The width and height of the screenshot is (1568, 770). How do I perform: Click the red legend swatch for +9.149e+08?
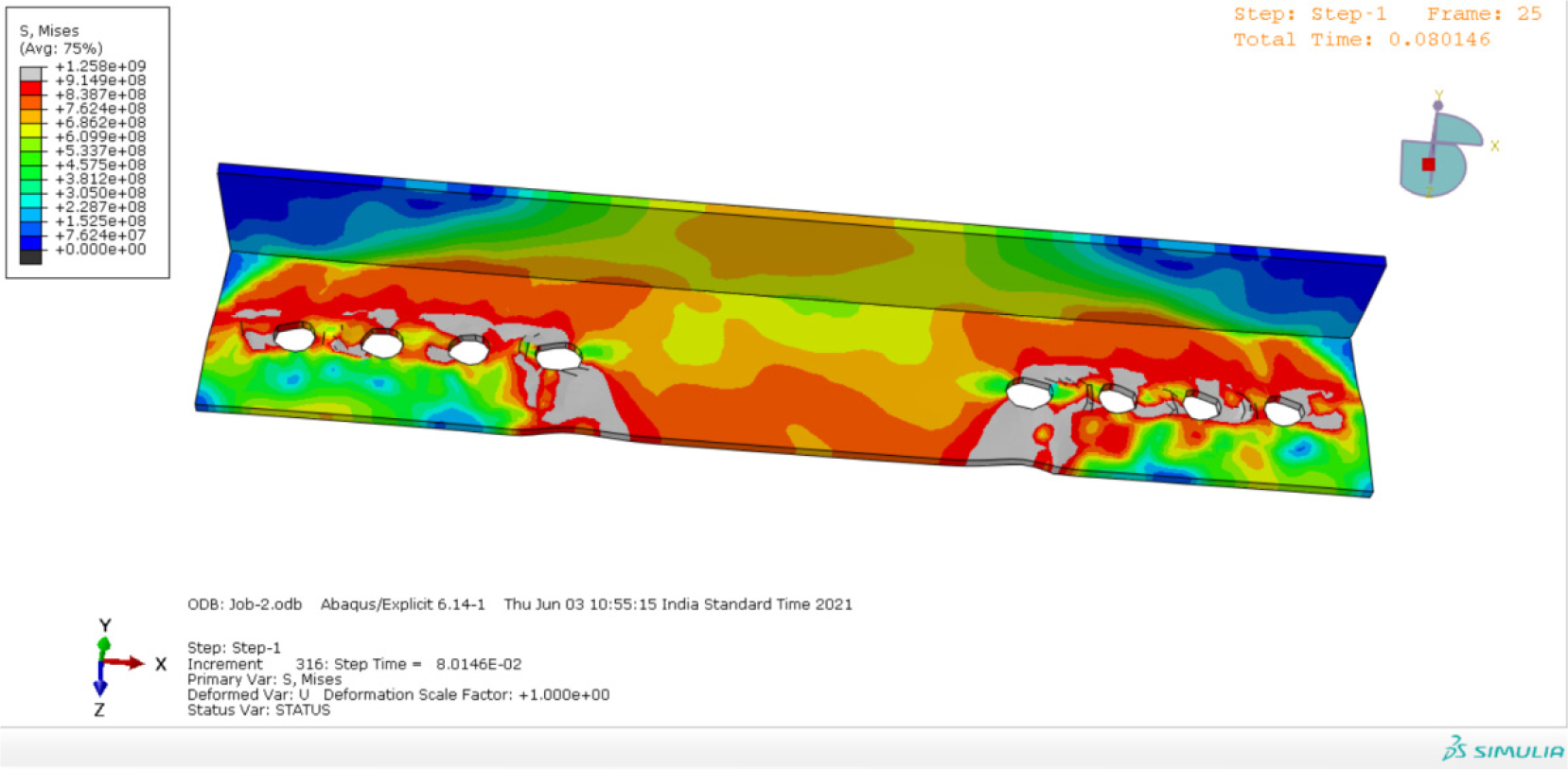(31, 87)
